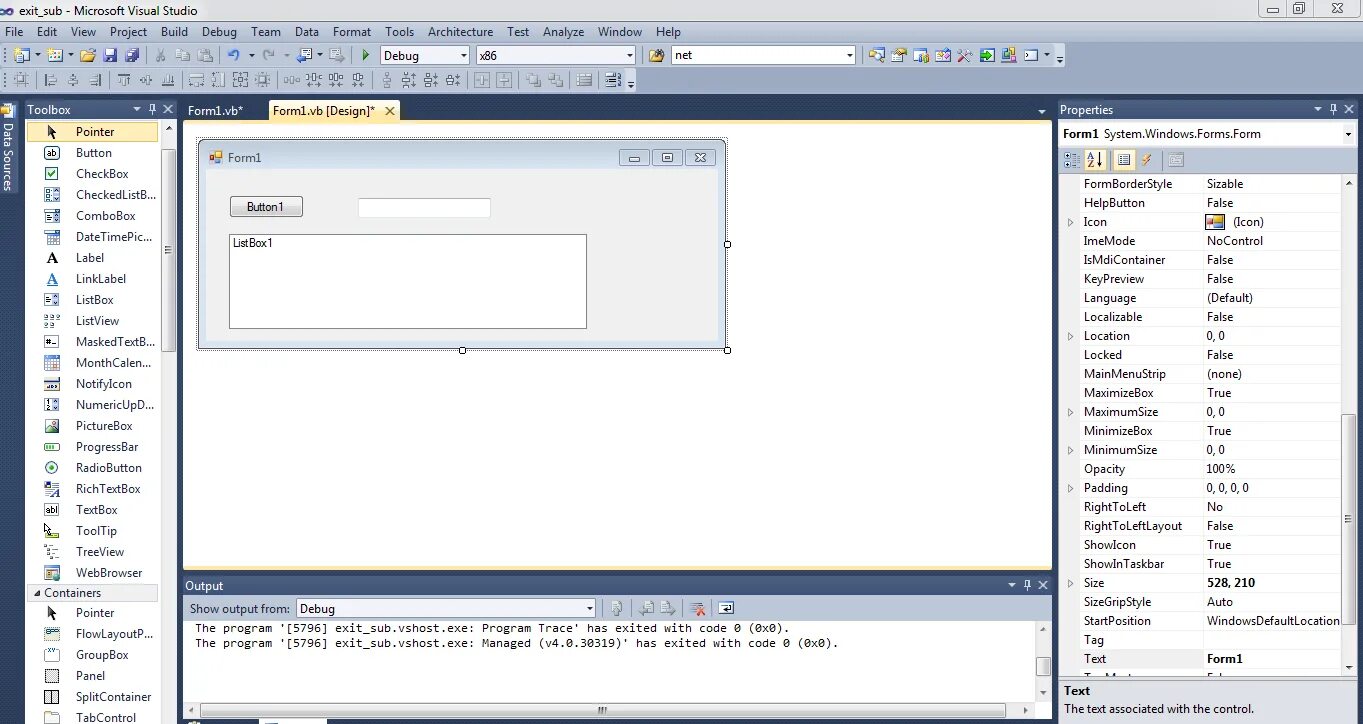This screenshot has width=1363, height=724.
Task: Select the GroupBox container in Toolbox
Action: coord(92,655)
